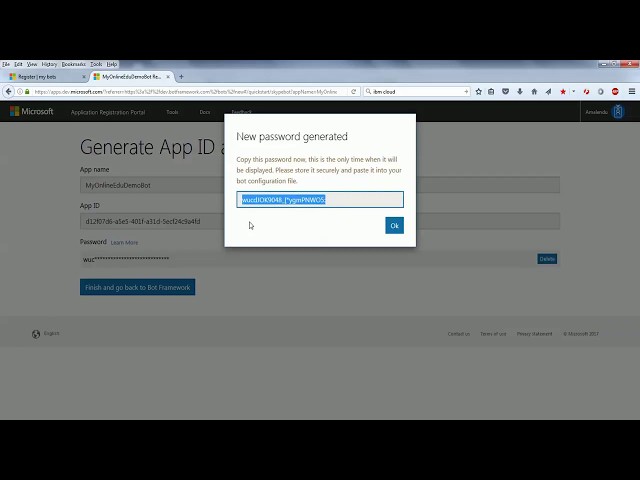
Task: Click the globe language icon in the footer
Action: click(36, 334)
